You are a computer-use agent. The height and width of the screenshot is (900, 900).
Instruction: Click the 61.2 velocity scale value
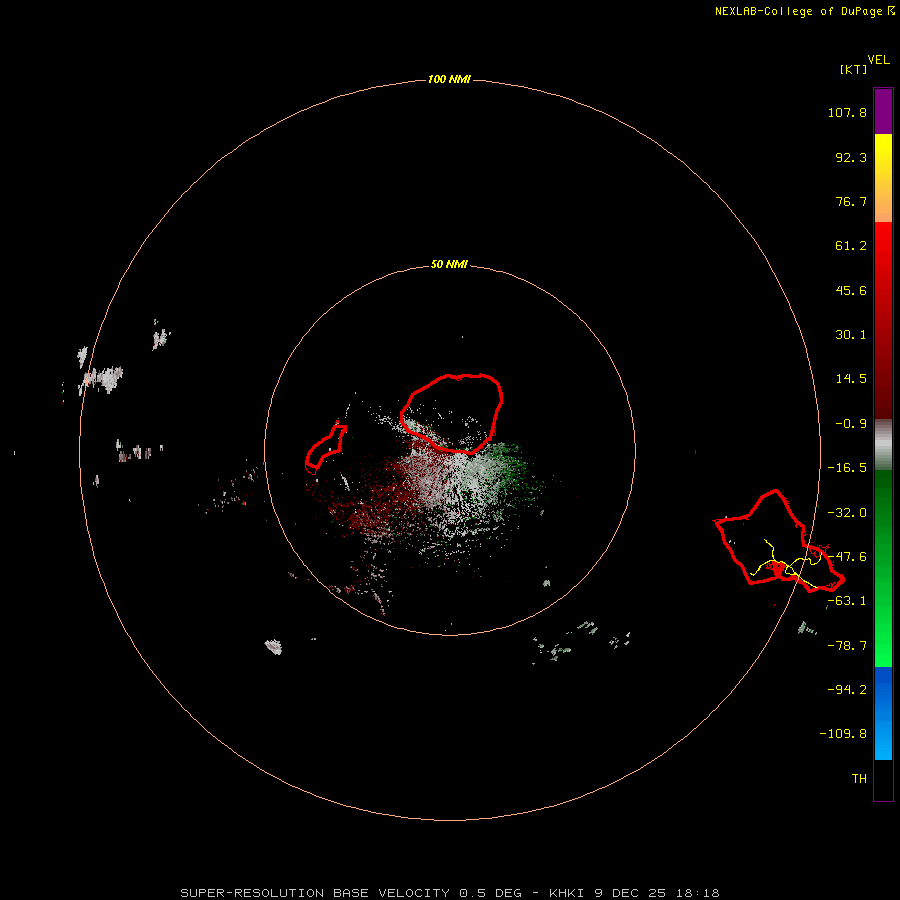(x=851, y=246)
